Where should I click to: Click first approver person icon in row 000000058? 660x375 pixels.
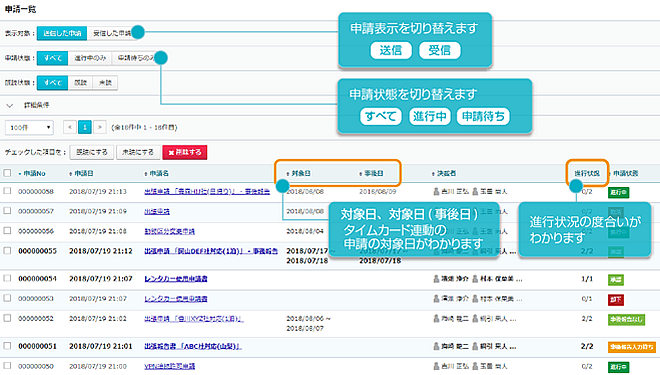pos(436,191)
